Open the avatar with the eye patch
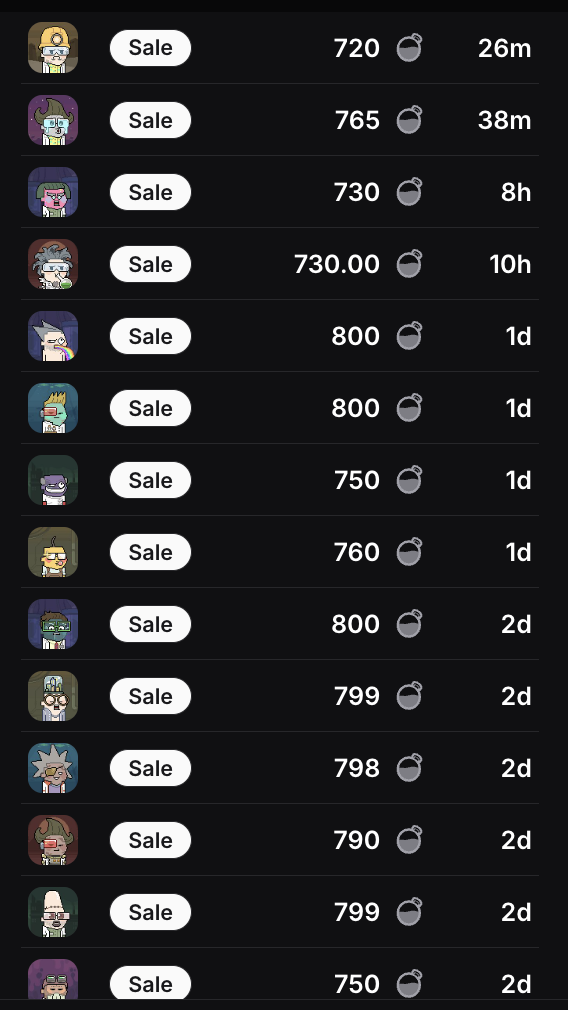Viewport: 568px width, 1010px height. click(53, 768)
